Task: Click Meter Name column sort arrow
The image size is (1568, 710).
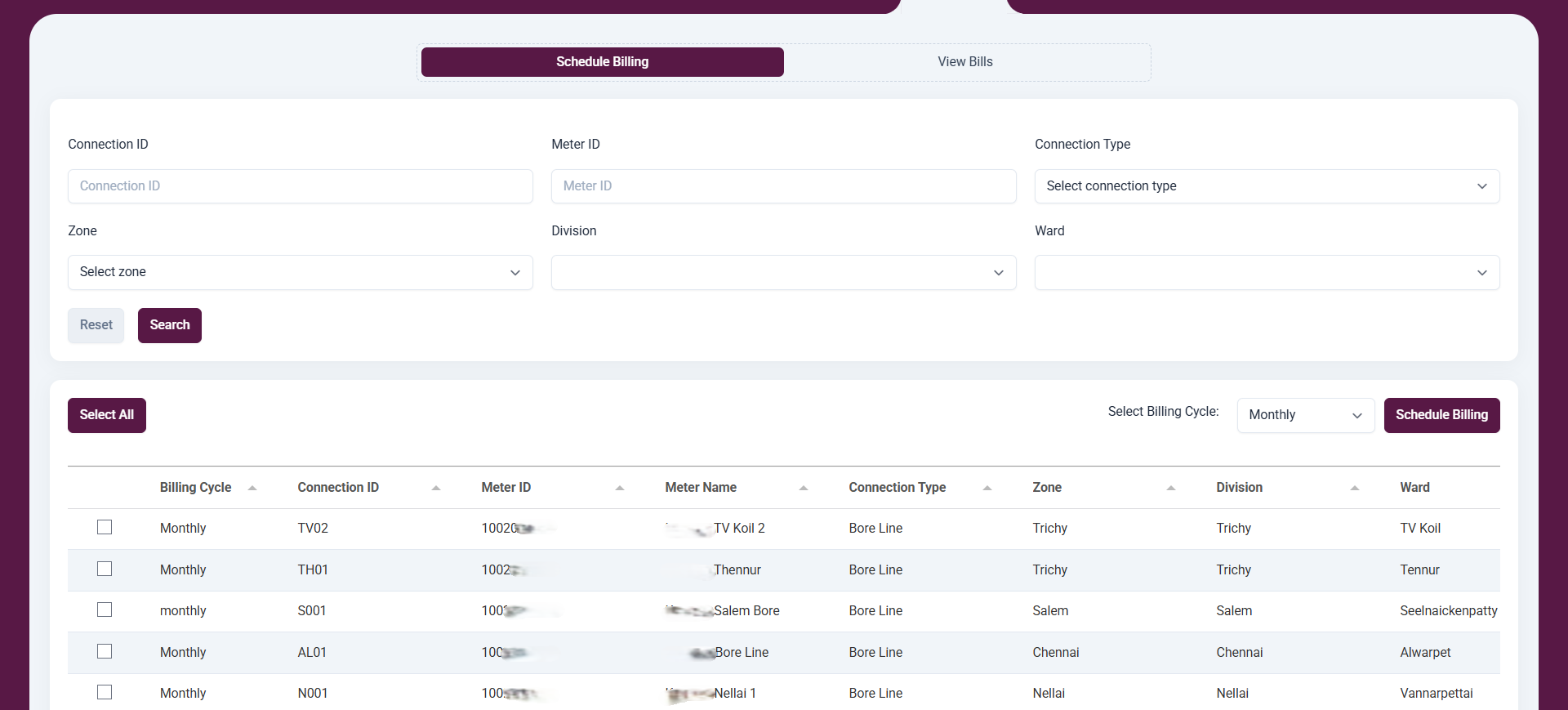Action: click(804, 488)
